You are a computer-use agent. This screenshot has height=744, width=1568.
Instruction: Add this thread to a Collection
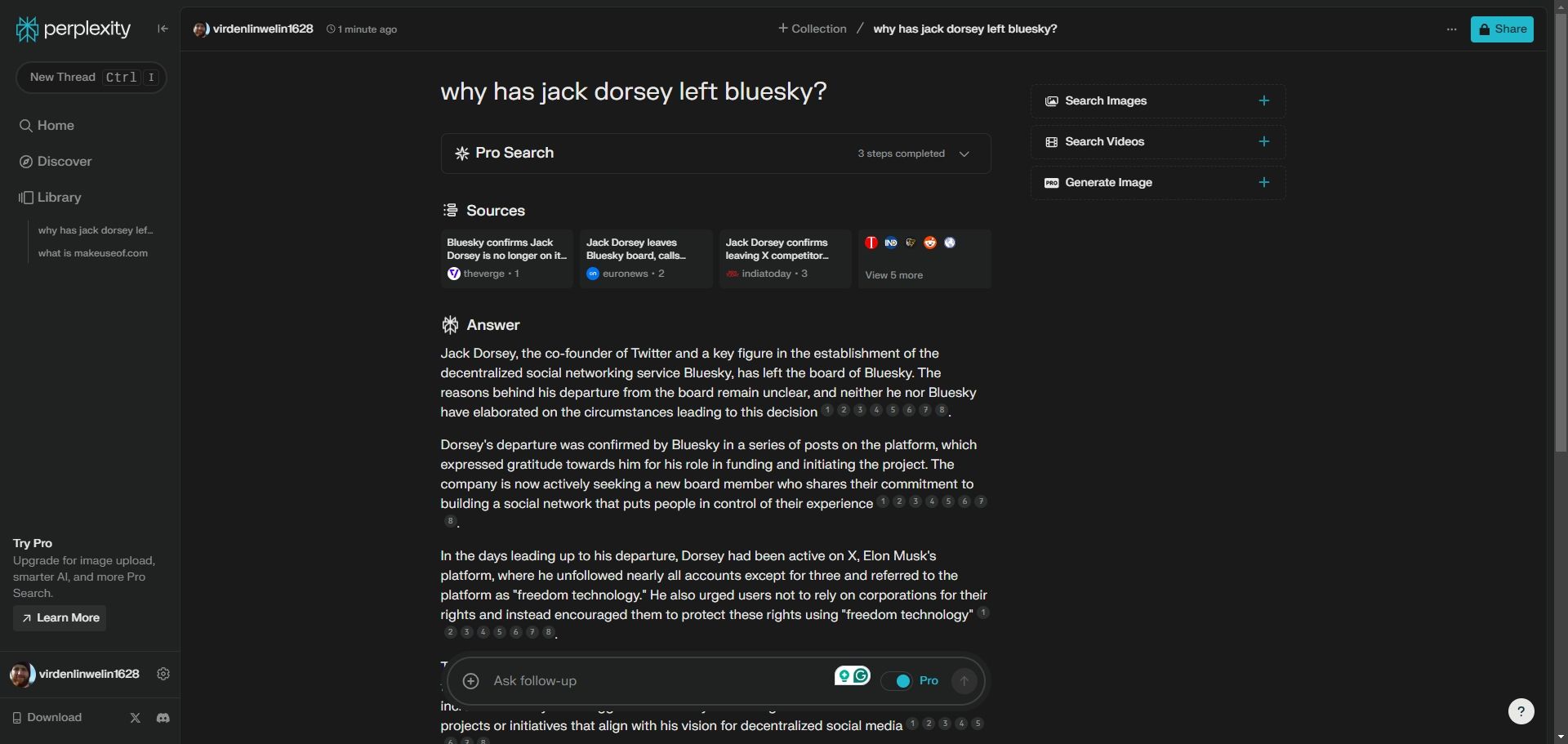pyautogui.click(x=811, y=29)
